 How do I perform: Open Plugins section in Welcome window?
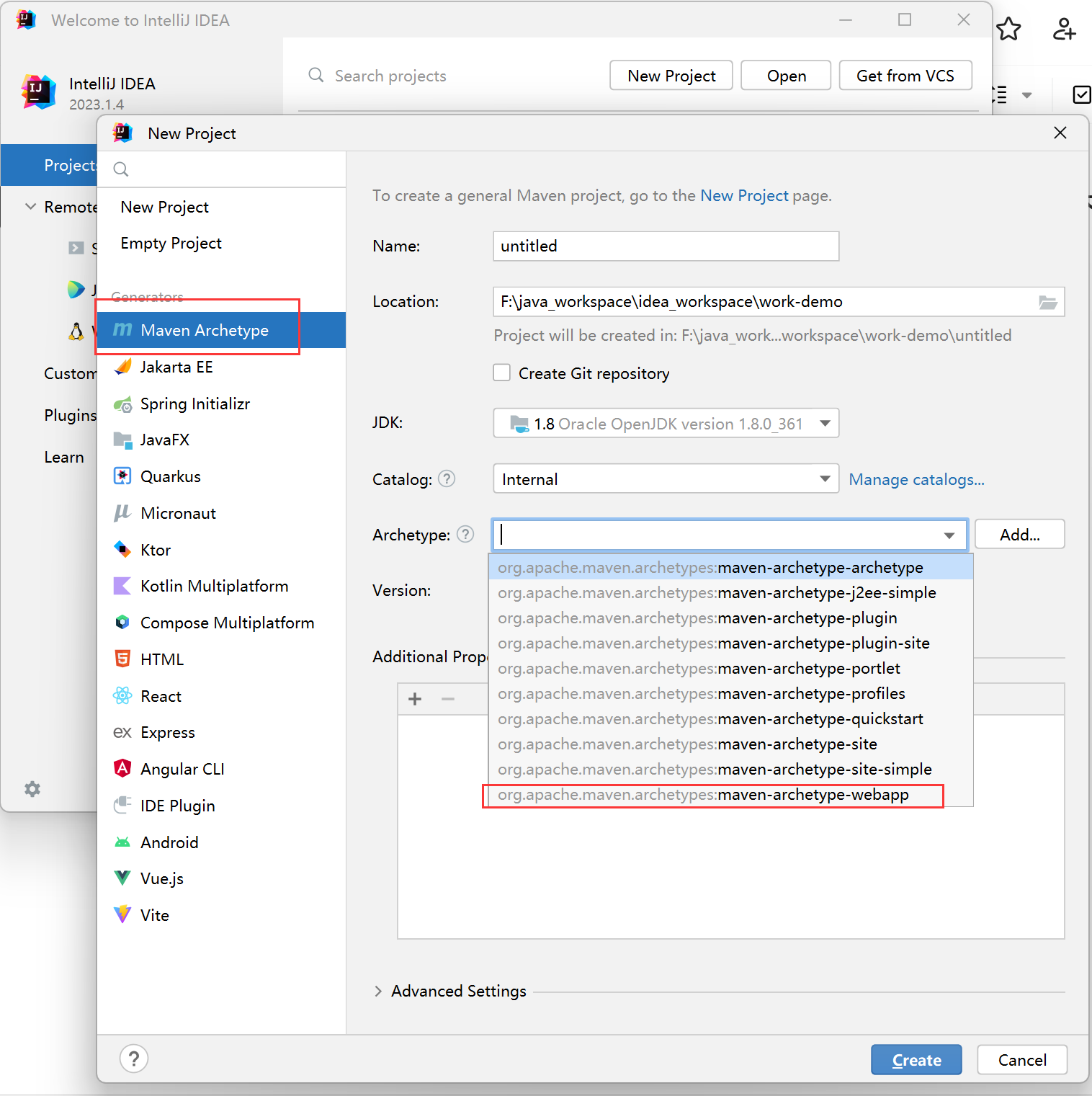[70, 416]
